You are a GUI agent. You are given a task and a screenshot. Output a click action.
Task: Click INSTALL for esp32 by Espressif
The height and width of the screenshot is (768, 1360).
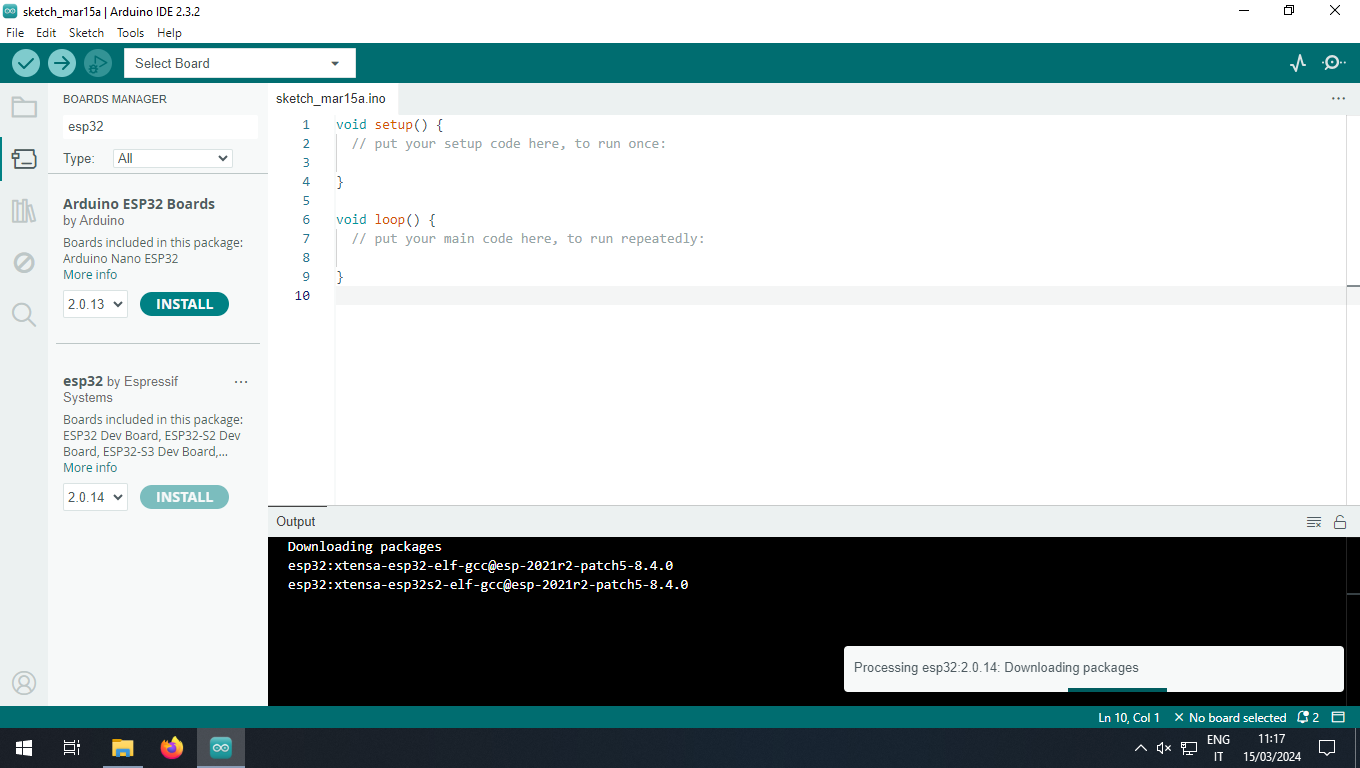pyautogui.click(x=184, y=497)
